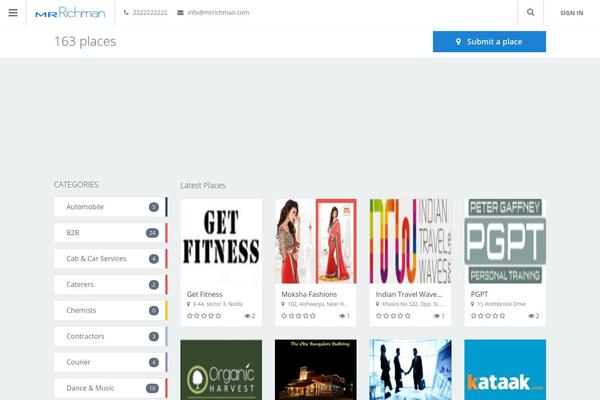Click the star rating on Get Fitness
This screenshot has width=600, height=400.
coord(204,316)
